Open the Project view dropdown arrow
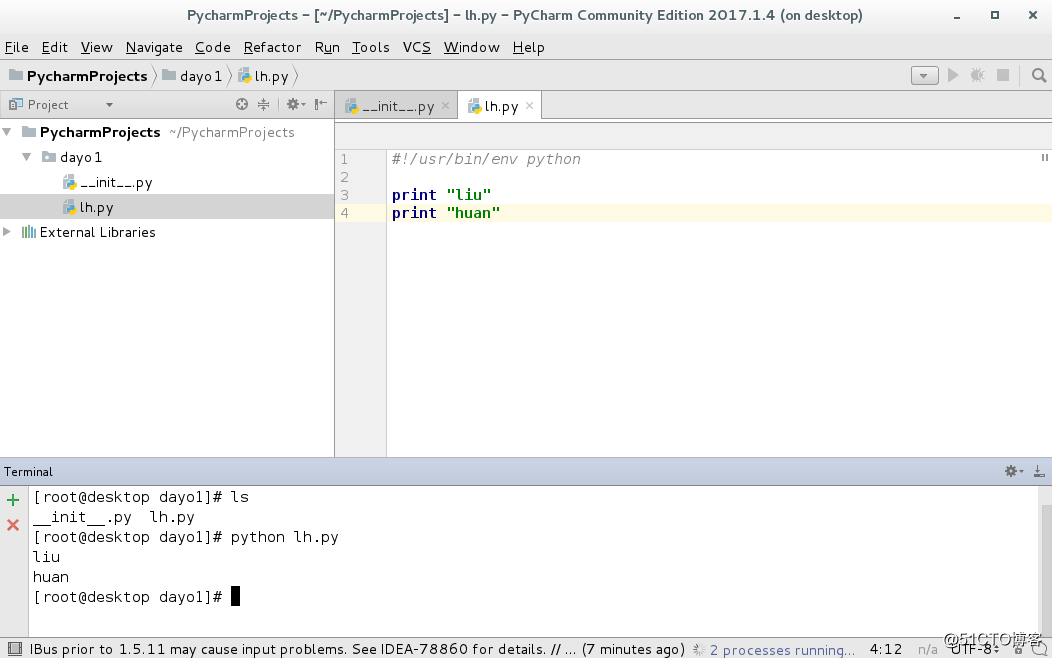Screen dimensions: 1052x658 [109, 105]
